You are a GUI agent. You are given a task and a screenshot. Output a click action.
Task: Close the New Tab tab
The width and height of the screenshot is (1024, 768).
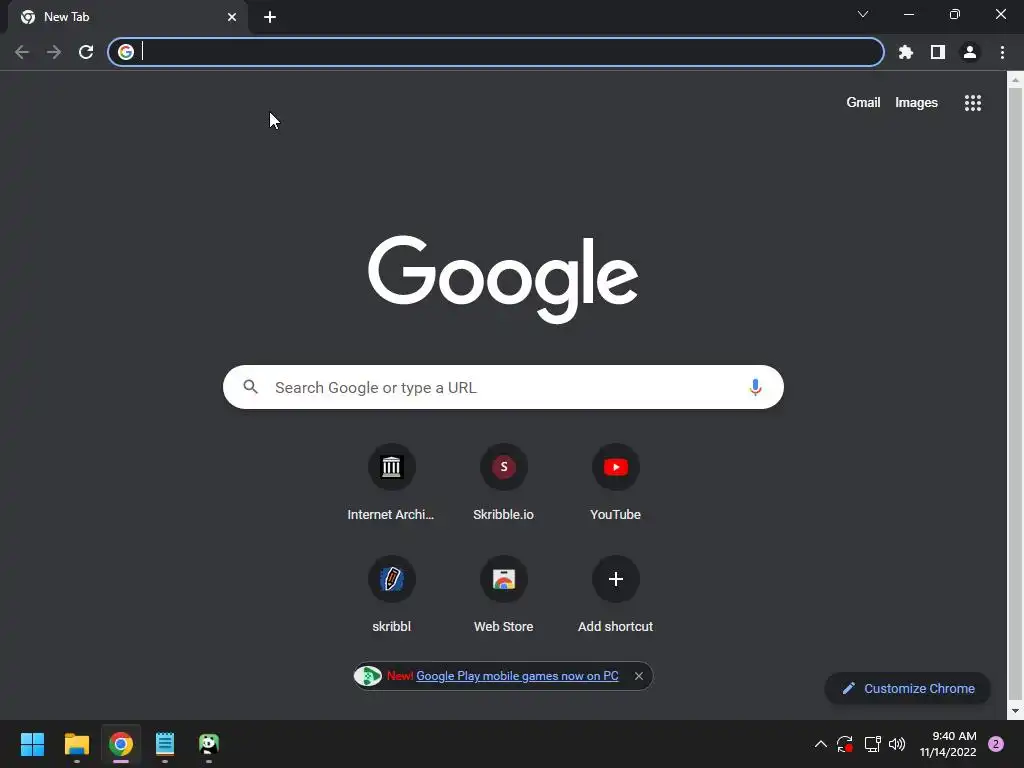232,17
